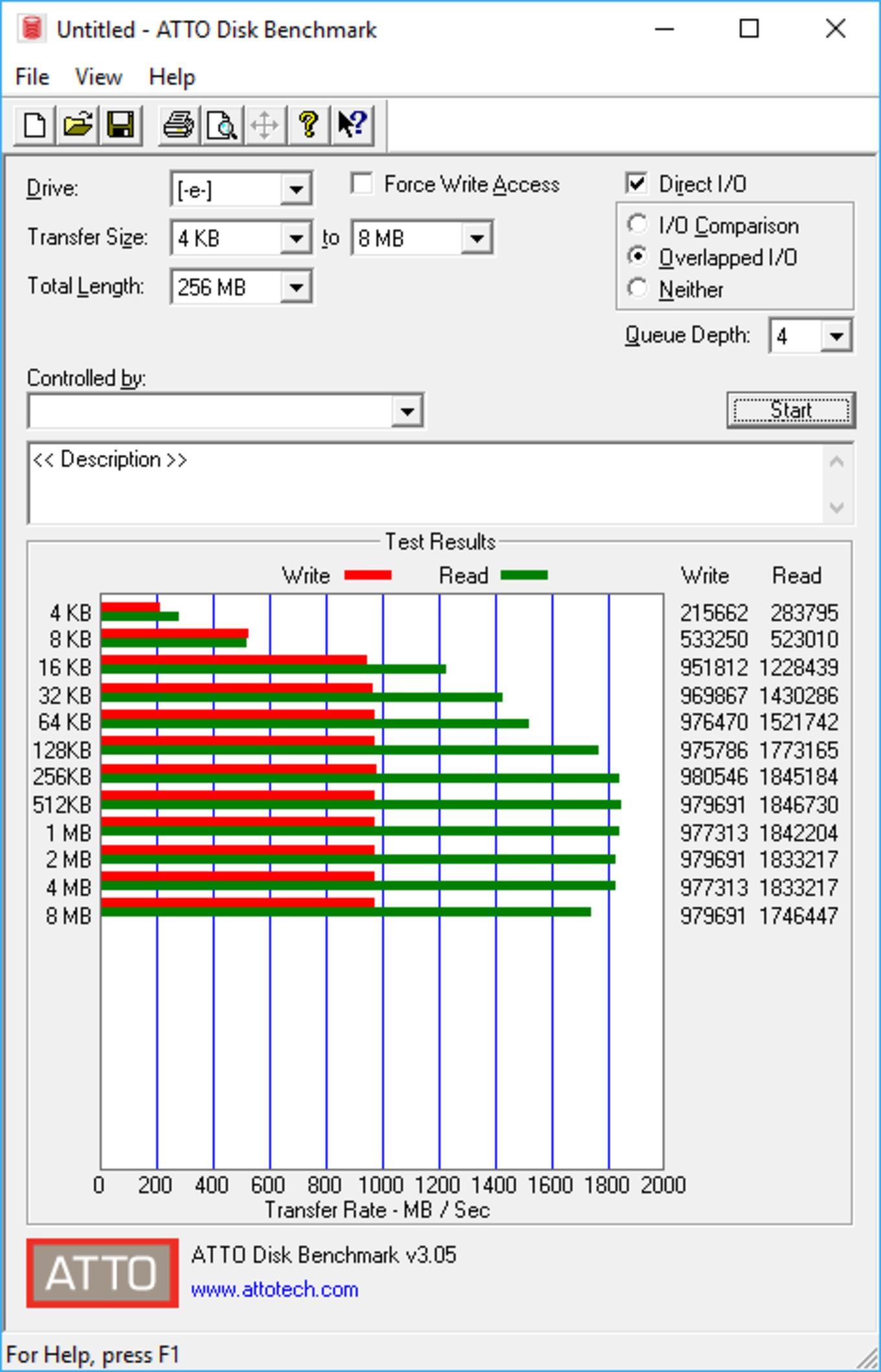Click the Write column header
Screen dimensions: 881x1372
tap(705, 575)
